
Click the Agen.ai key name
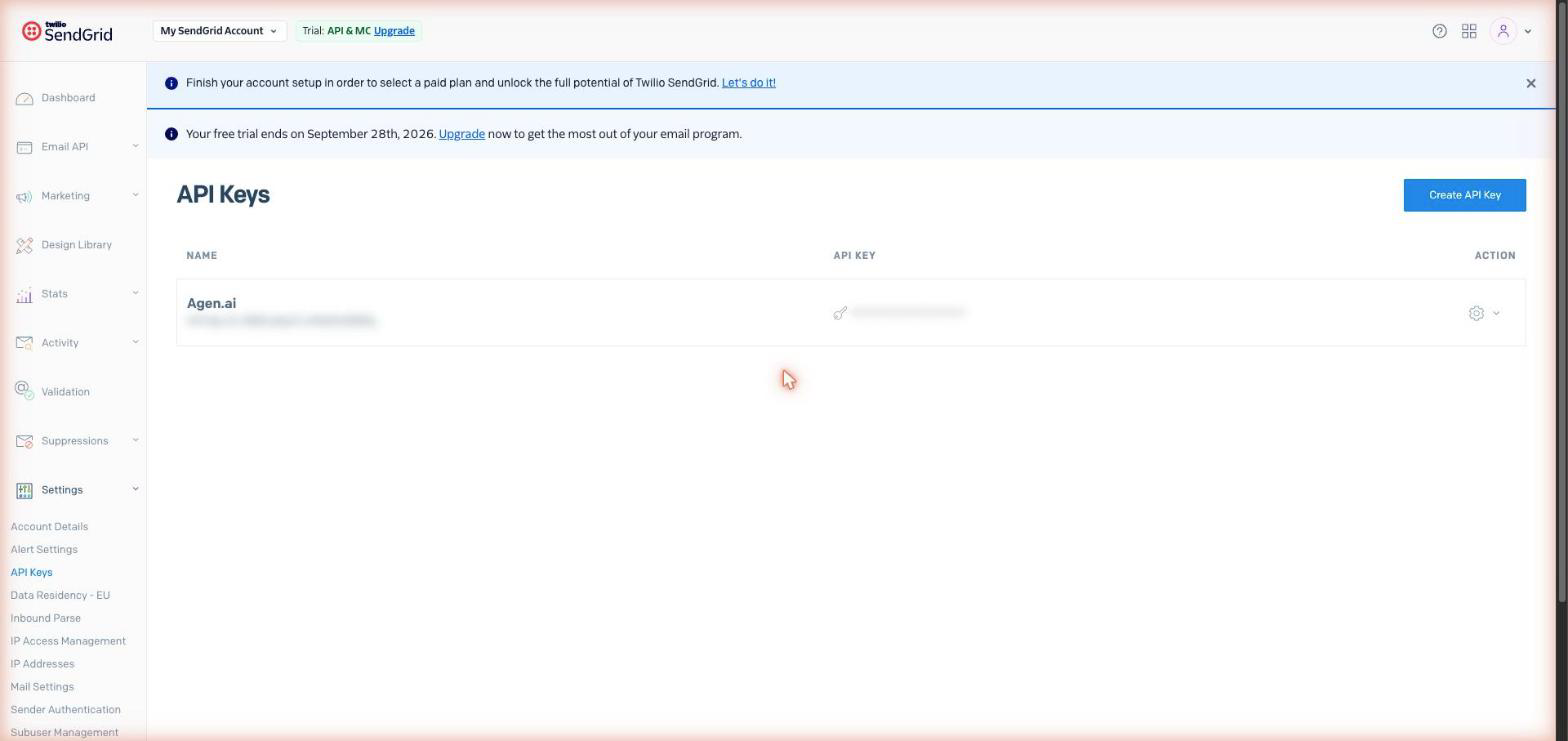coord(211,303)
